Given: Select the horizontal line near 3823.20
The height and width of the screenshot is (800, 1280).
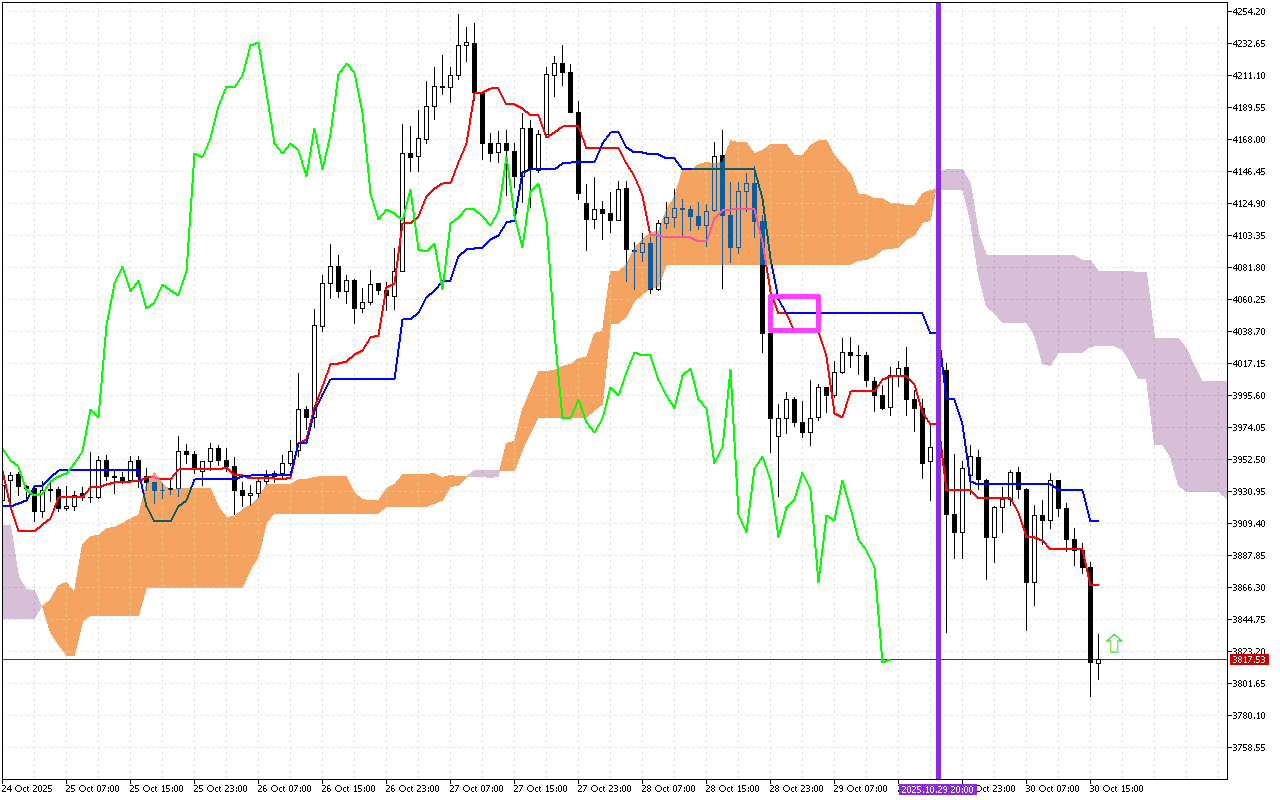Looking at the screenshot, I should (x=600, y=660).
